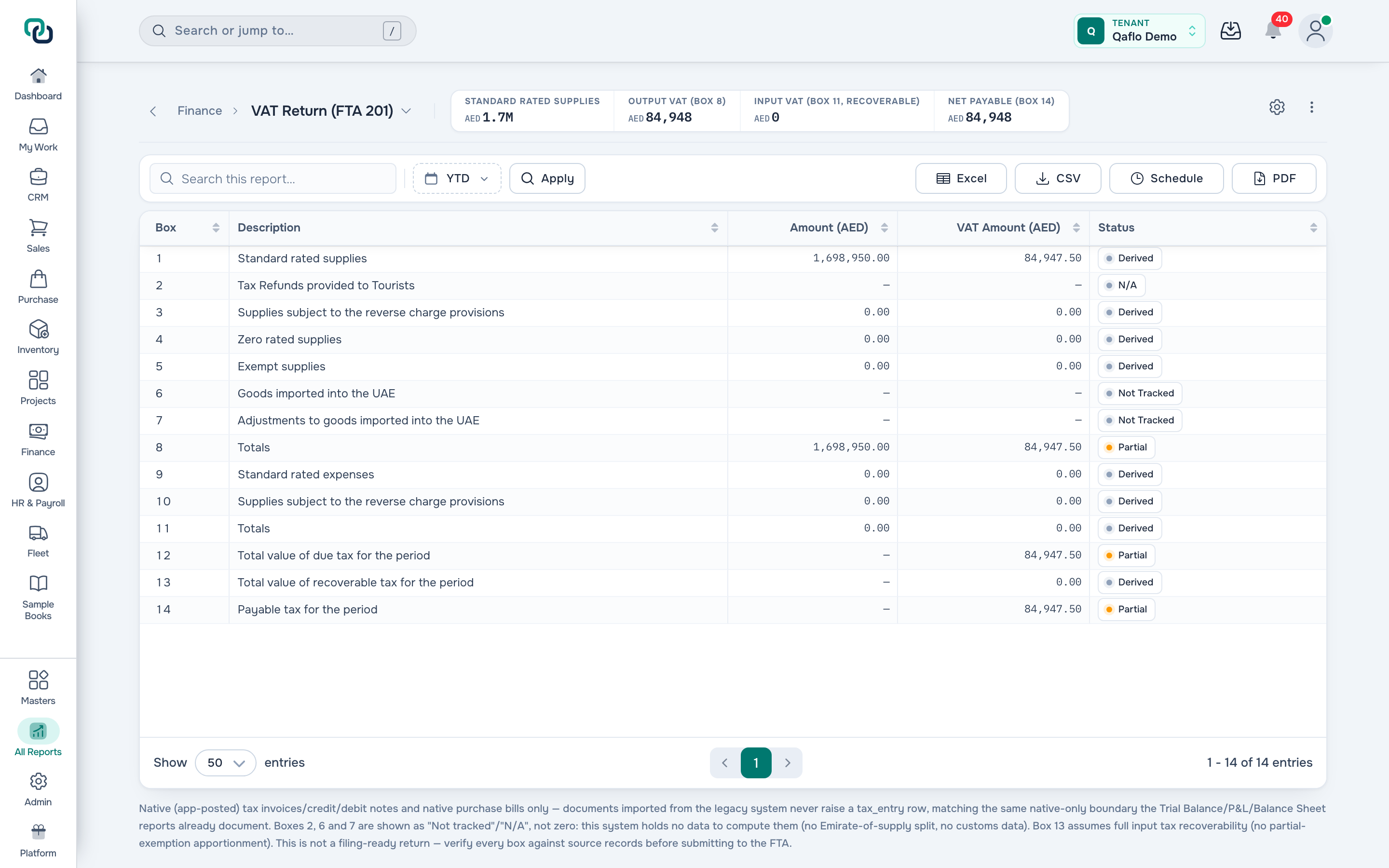Click Total value of recoverable tax row
Screen dimensions: 1389x868
pyautogui.click(x=733, y=582)
